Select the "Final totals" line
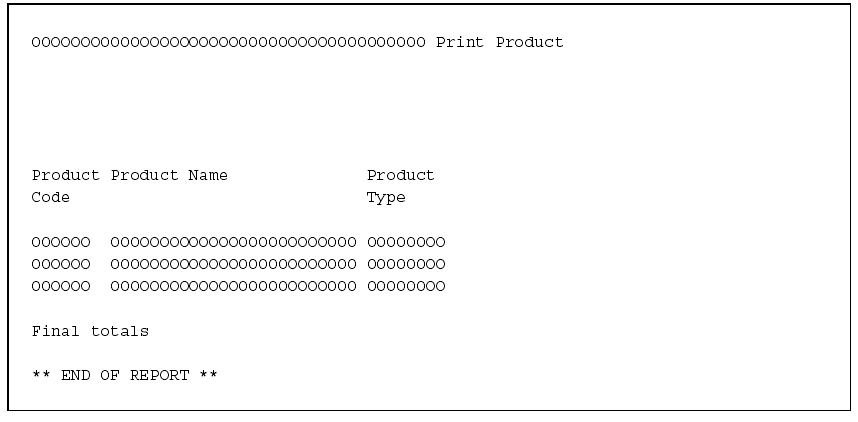This screenshot has width=858, height=422. [x=90, y=331]
